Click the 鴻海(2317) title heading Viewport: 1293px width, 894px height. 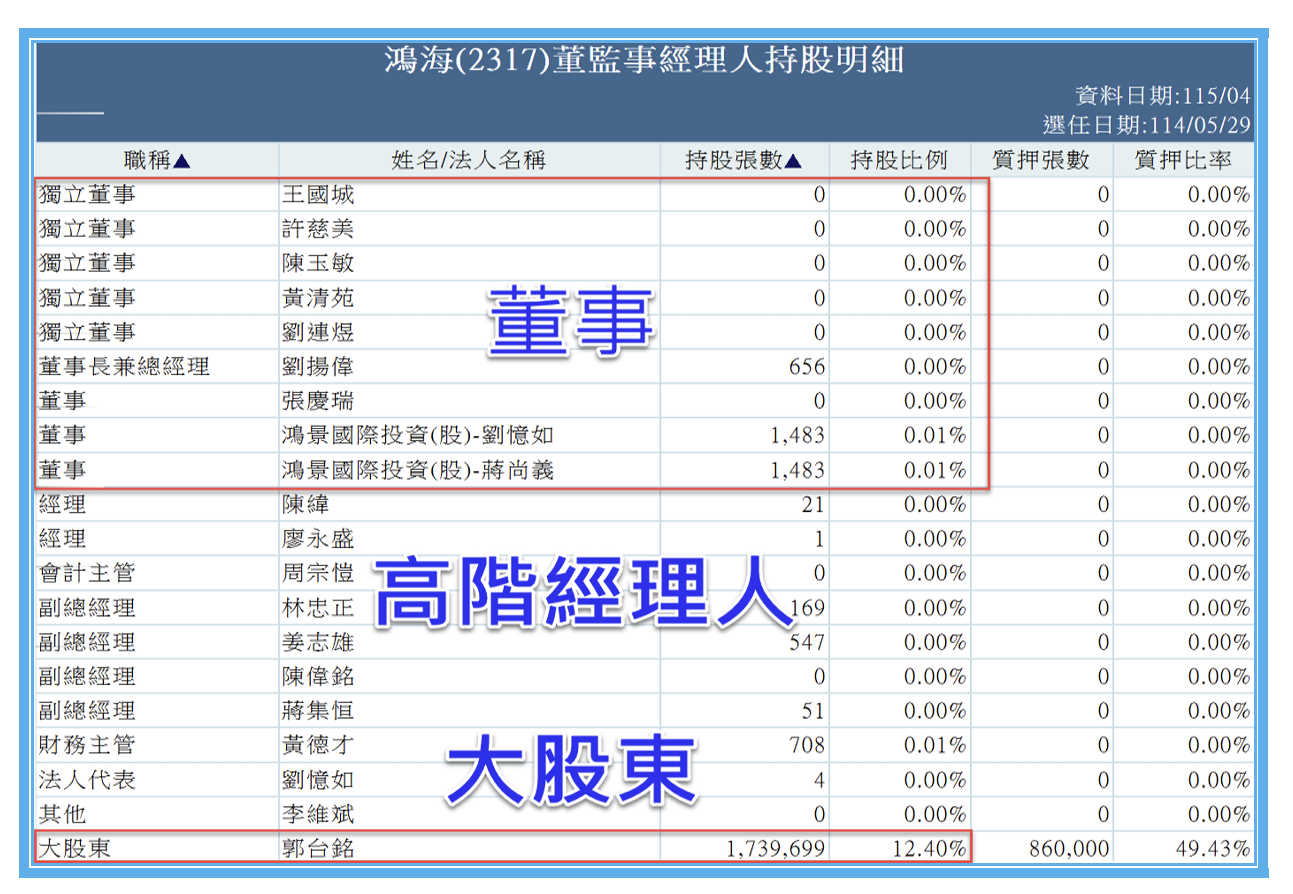pos(644,61)
